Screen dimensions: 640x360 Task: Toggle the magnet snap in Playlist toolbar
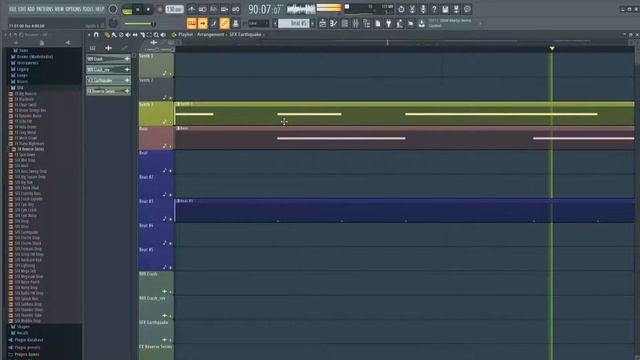point(96,35)
